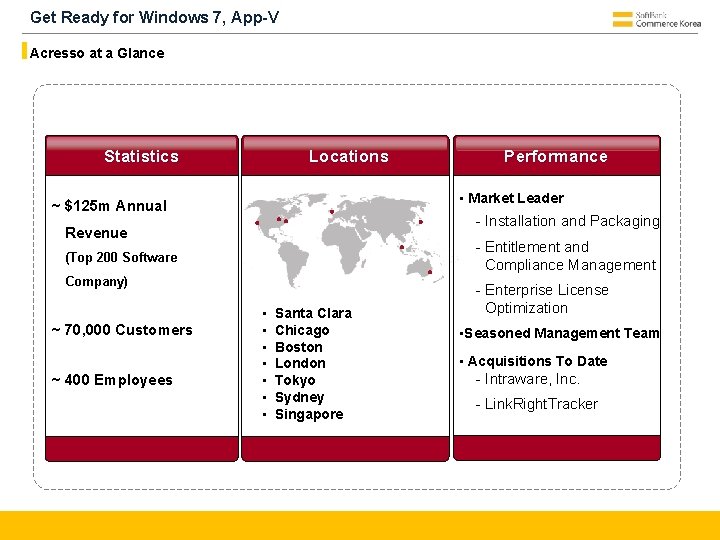The image size is (720, 540).
Task: Click 'Sydney' in locations list
Action: (300, 397)
